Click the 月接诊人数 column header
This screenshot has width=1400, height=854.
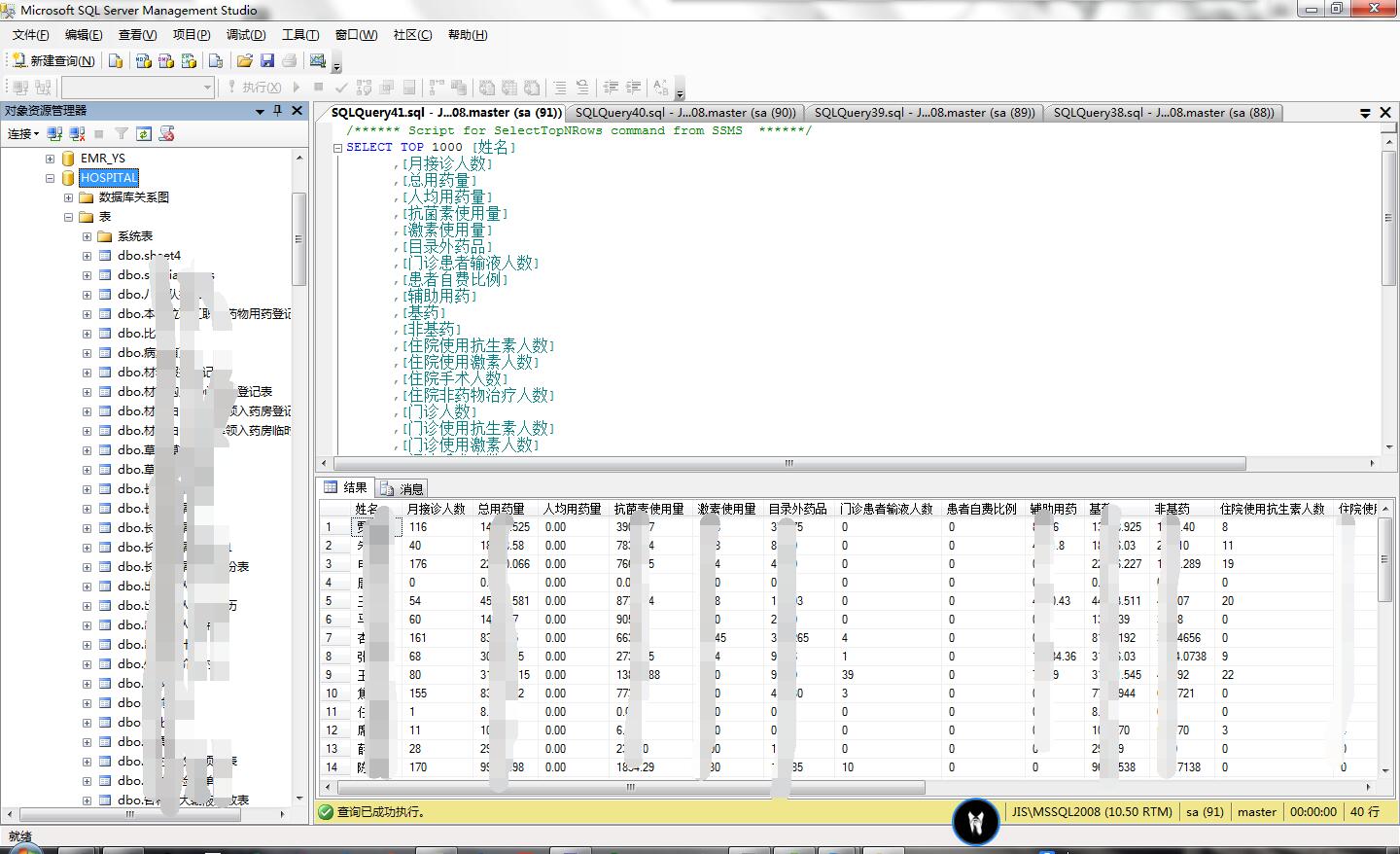[436, 509]
